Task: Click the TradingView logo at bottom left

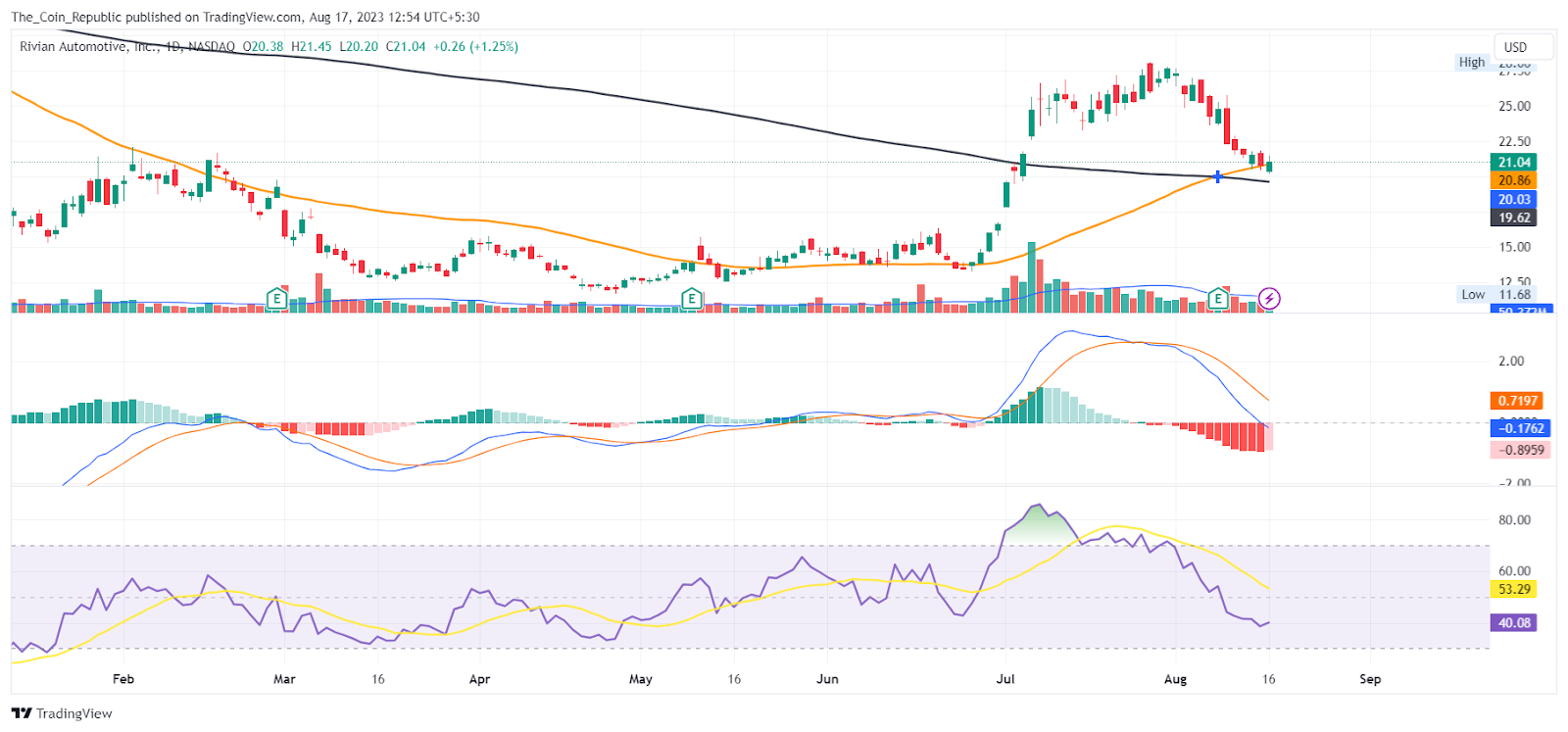Action: click(62, 713)
